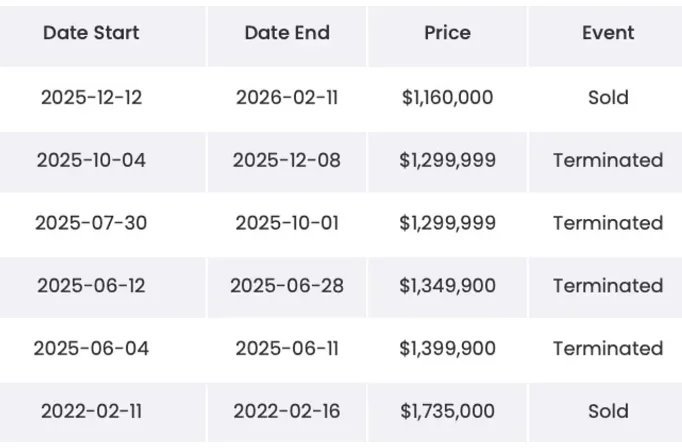The height and width of the screenshot is (448, 682).
Task: Click the Date Start column header
Action: [x=91, y=33]
